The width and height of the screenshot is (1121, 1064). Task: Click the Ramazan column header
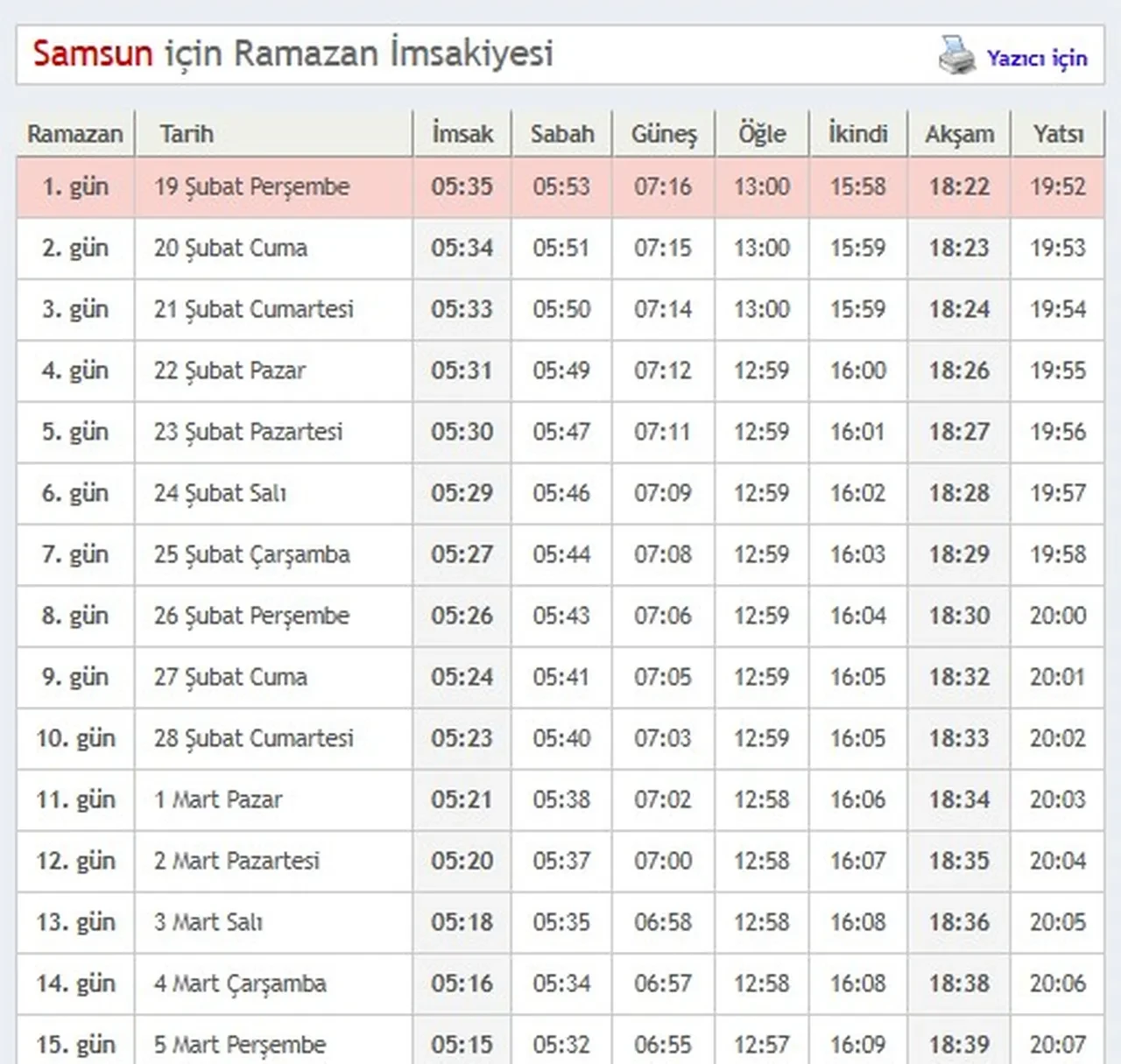point(75,133)
